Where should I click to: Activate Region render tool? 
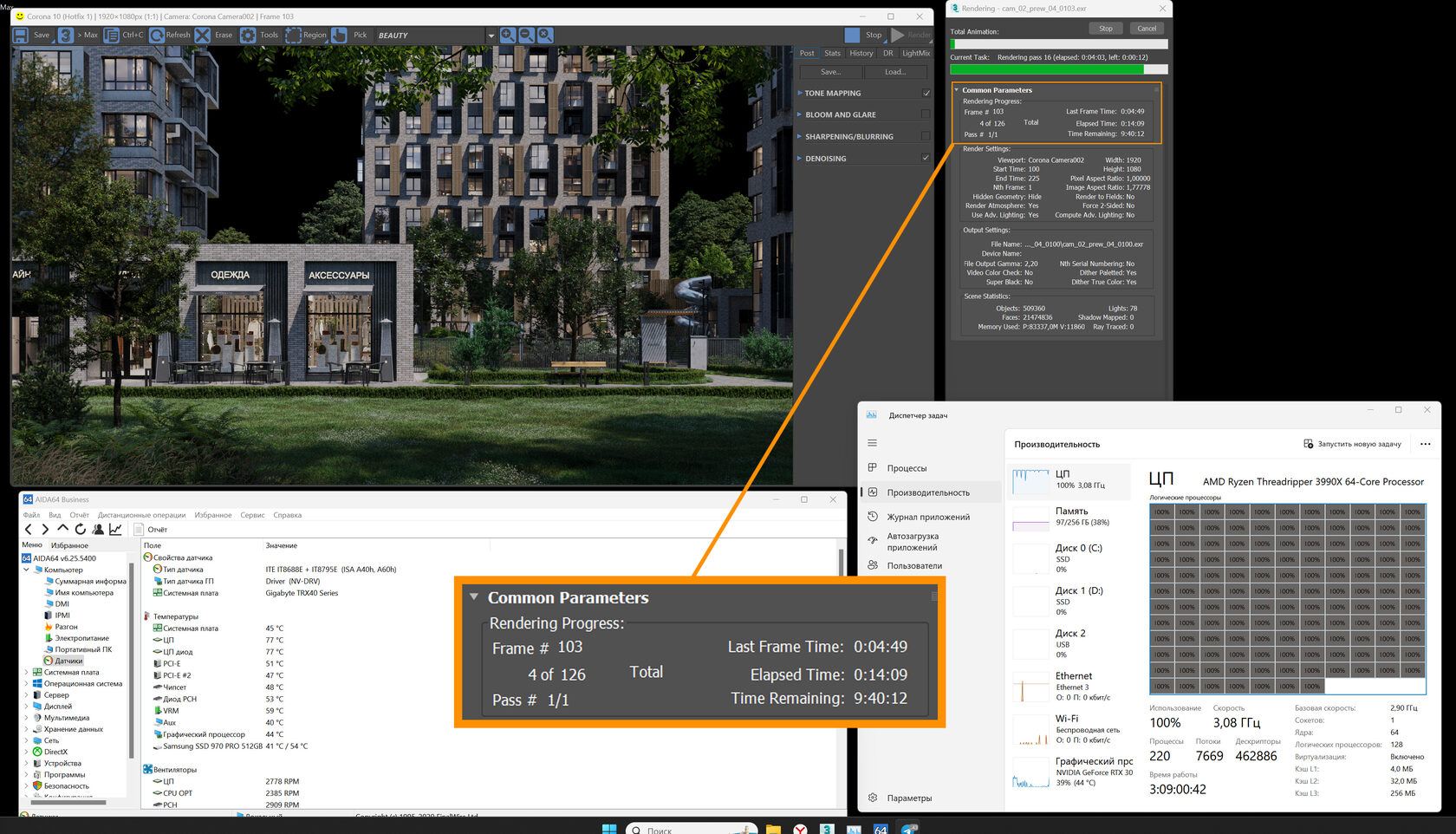pos(306,36)
